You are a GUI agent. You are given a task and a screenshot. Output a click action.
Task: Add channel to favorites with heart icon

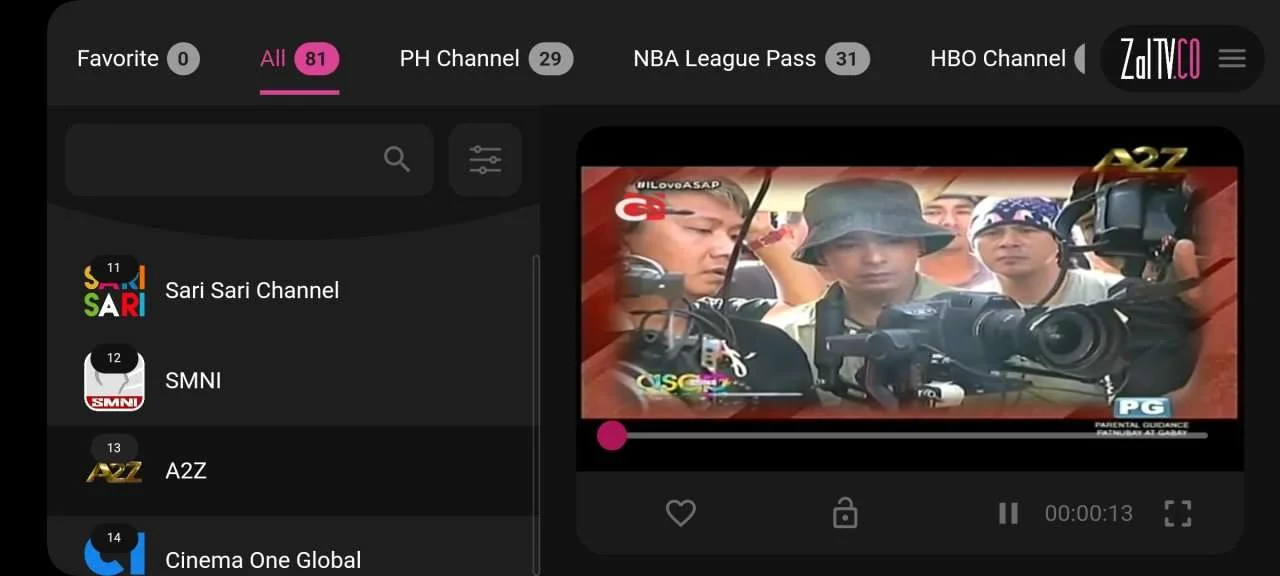tap(680, 514)
